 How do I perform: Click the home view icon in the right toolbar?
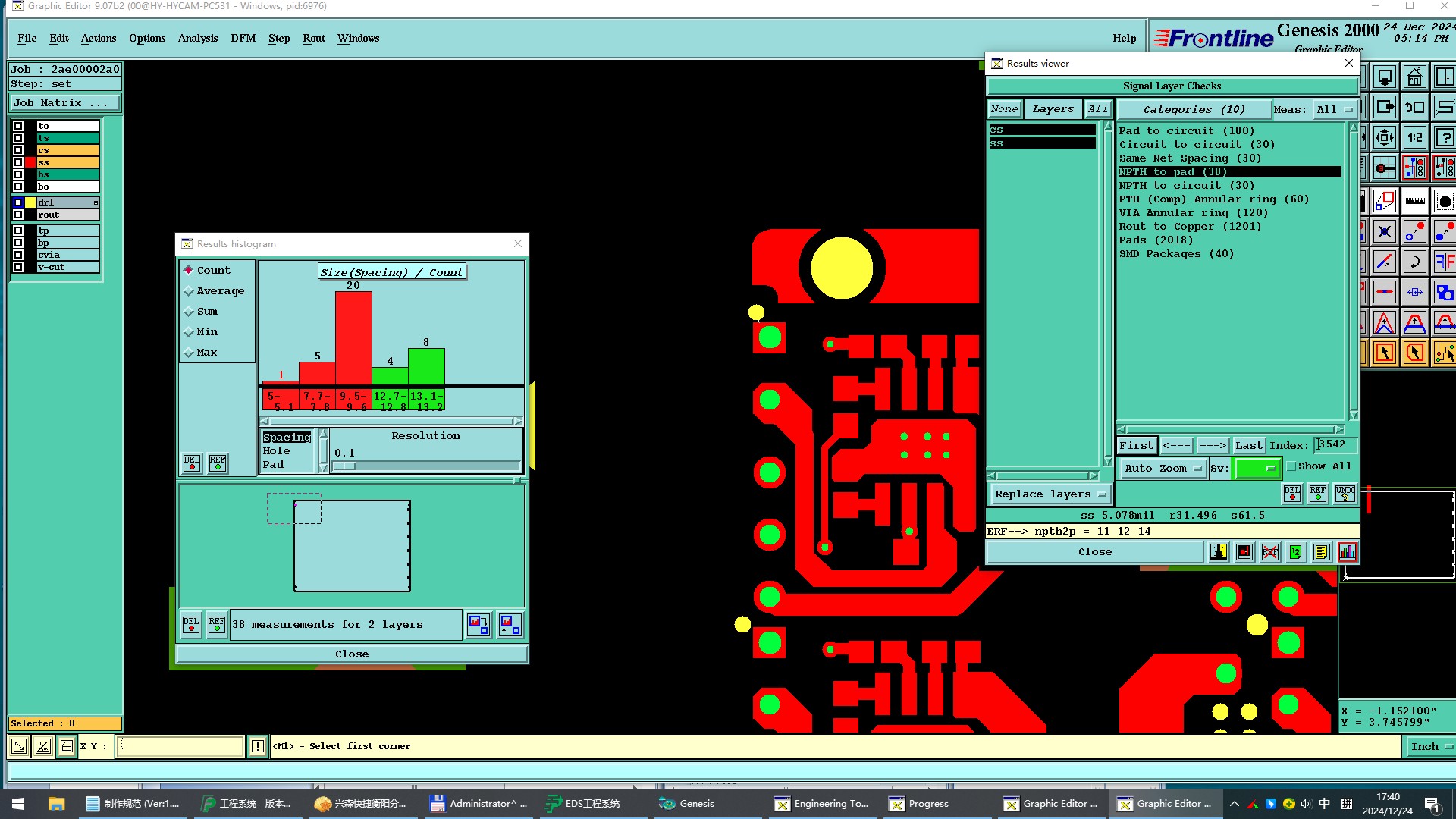click(x=1414, y=77)
